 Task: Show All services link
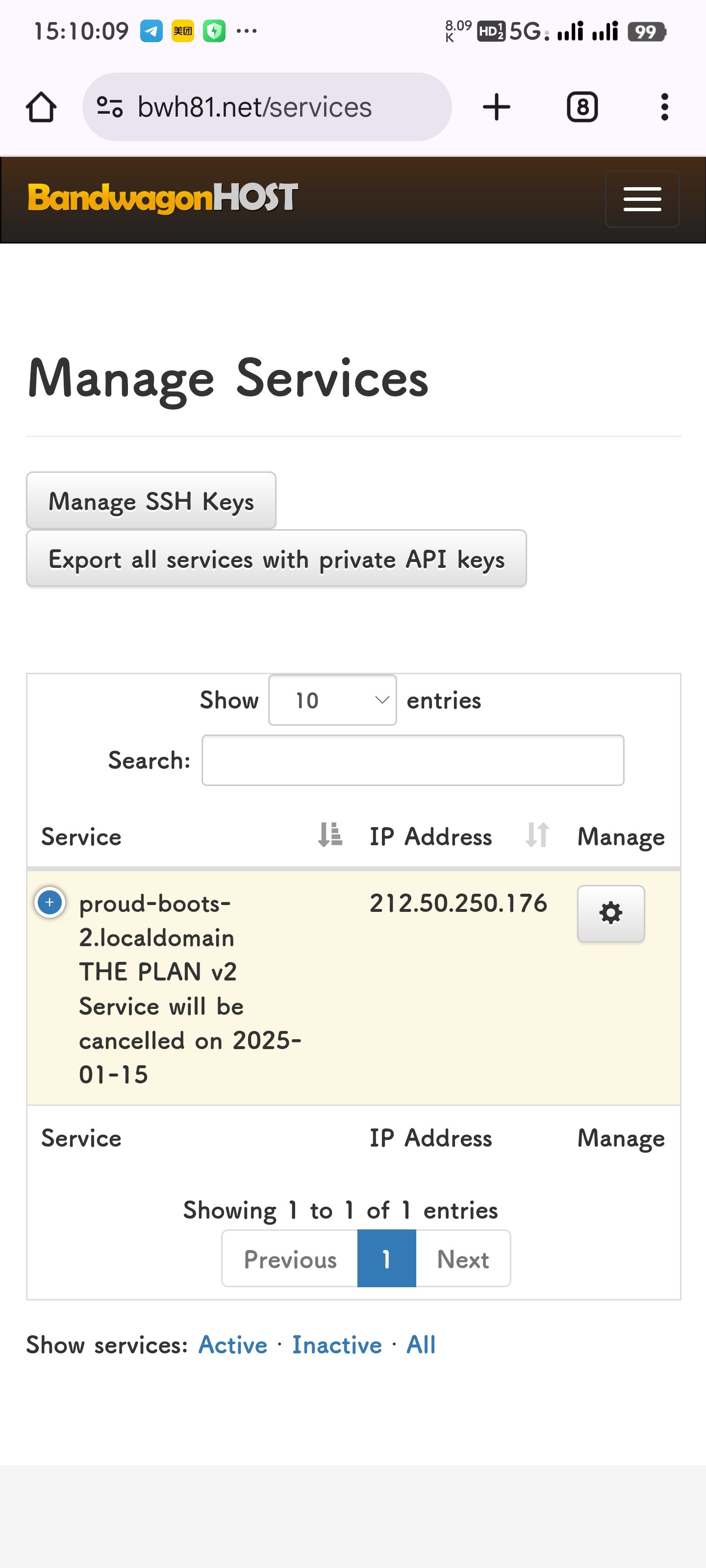point(421,1345)
